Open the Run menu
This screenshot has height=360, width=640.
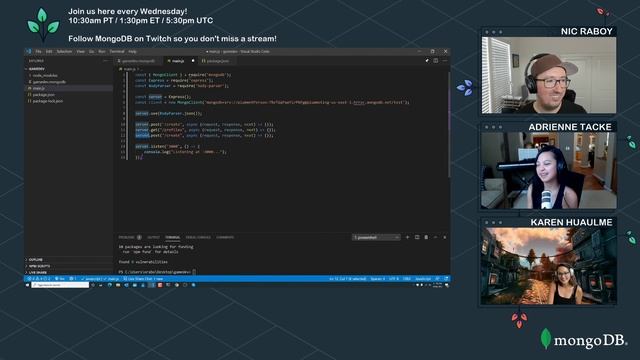pos(102,51)
